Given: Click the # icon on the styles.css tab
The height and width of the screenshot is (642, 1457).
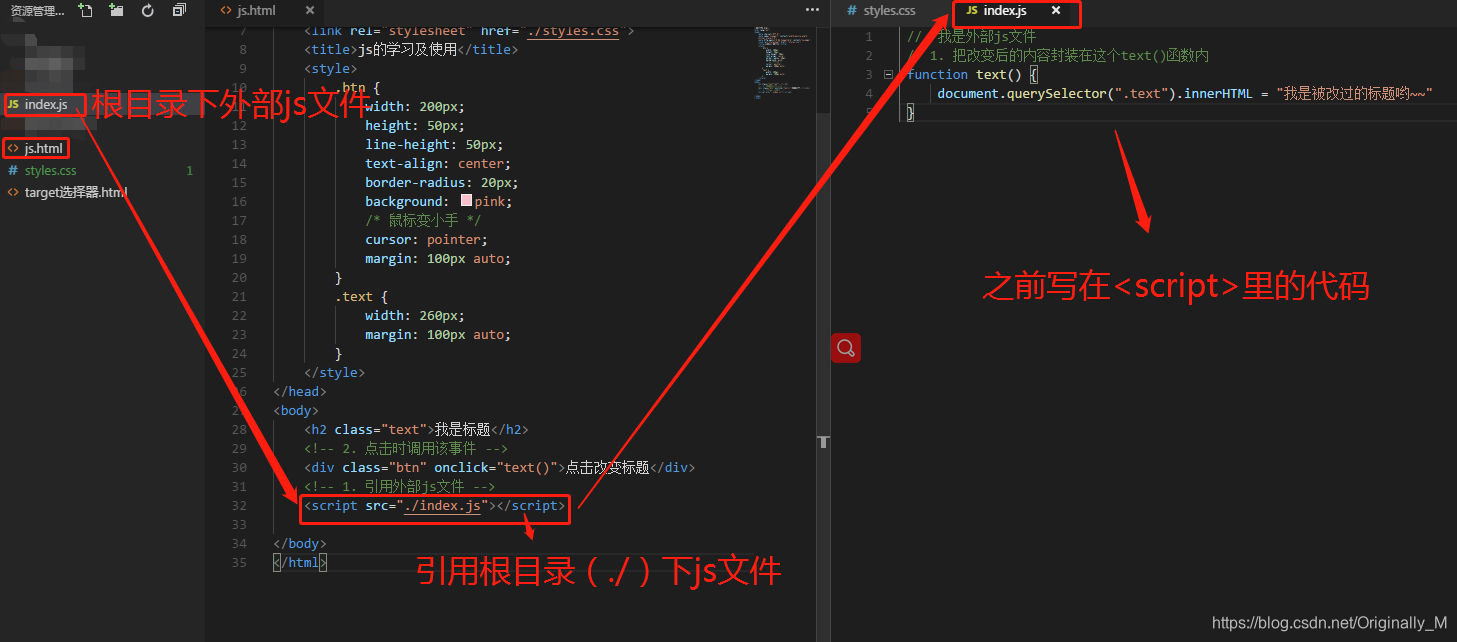Looking at the screenshot, I should pyautogui.click(x=850, y=11).
